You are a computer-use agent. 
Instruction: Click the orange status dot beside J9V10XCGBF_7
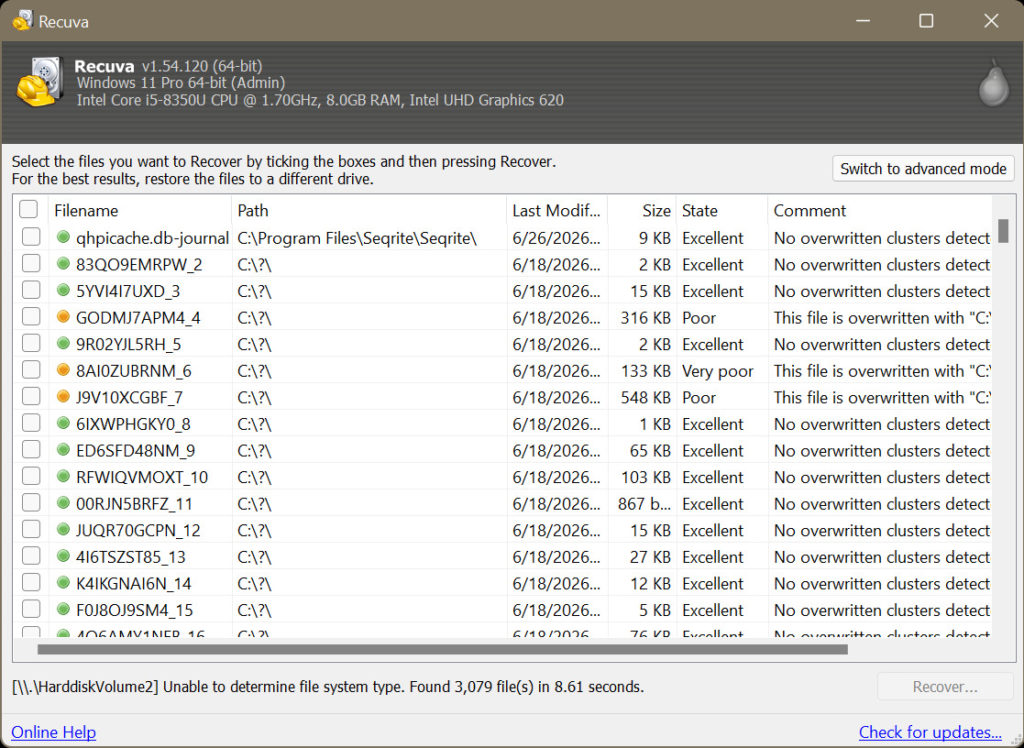point(63,397)
